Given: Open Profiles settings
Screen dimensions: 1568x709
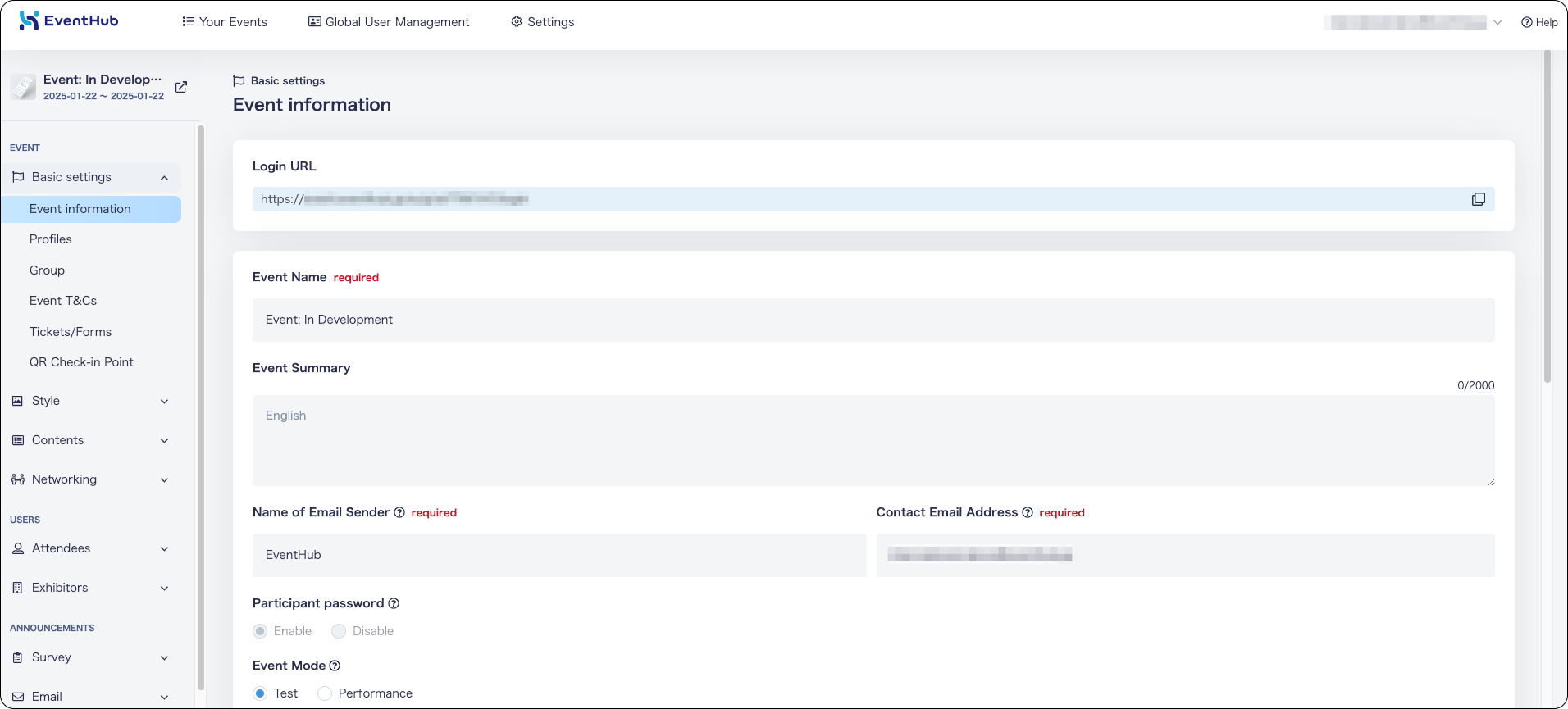Looking at the screenshot, I should tap(51, 239).
